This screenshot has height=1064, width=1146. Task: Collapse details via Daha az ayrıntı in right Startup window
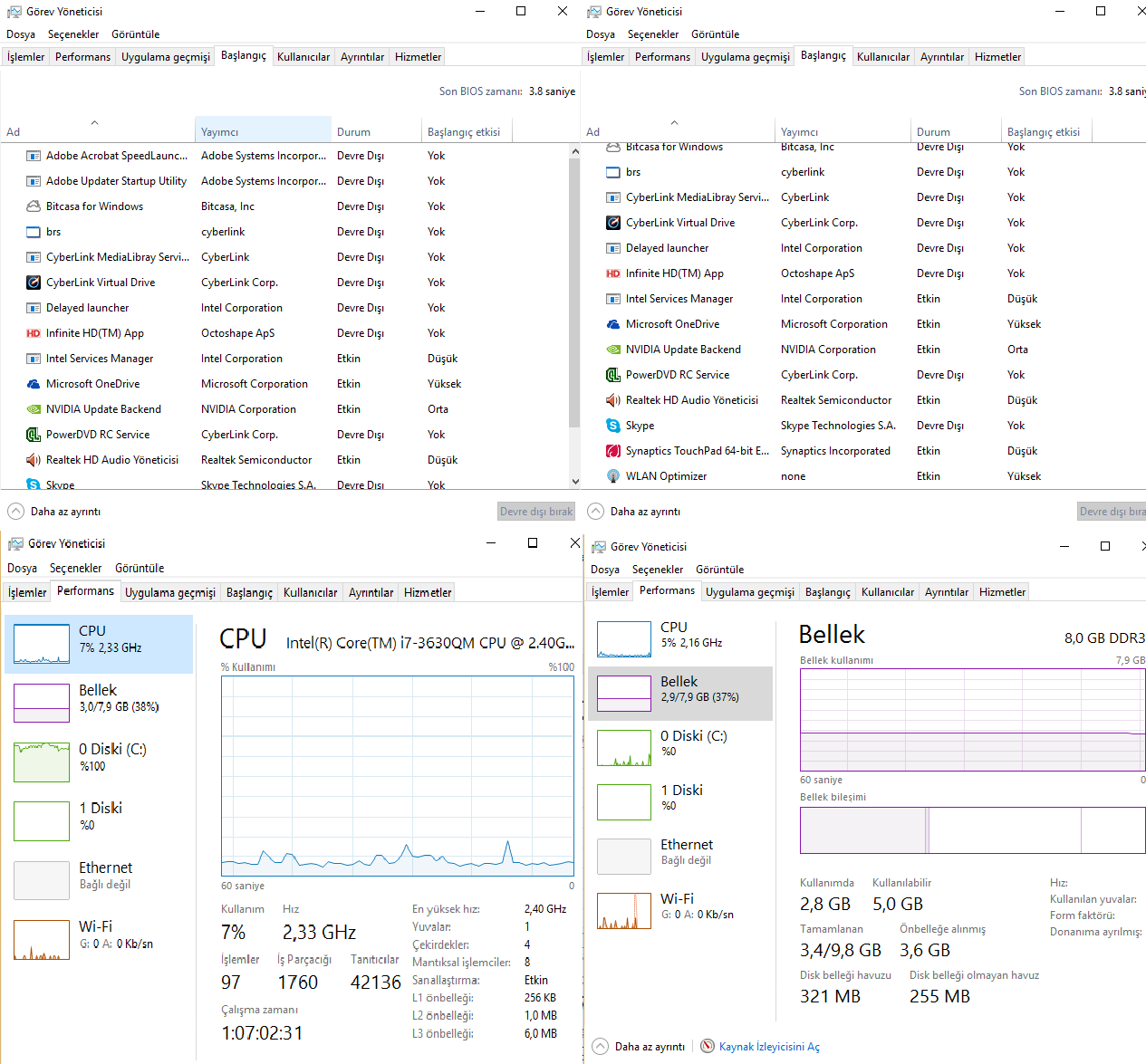click(635, 512)
